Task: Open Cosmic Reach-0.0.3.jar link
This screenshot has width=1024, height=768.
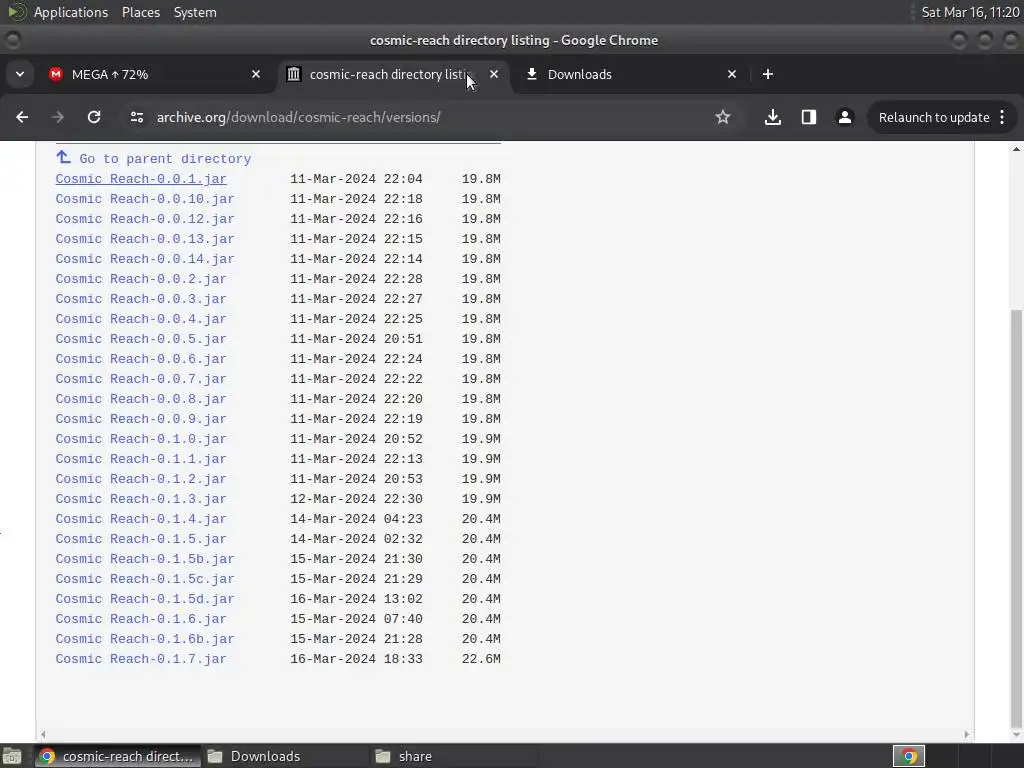Action: pyautogui.click(x=141, y=299)
